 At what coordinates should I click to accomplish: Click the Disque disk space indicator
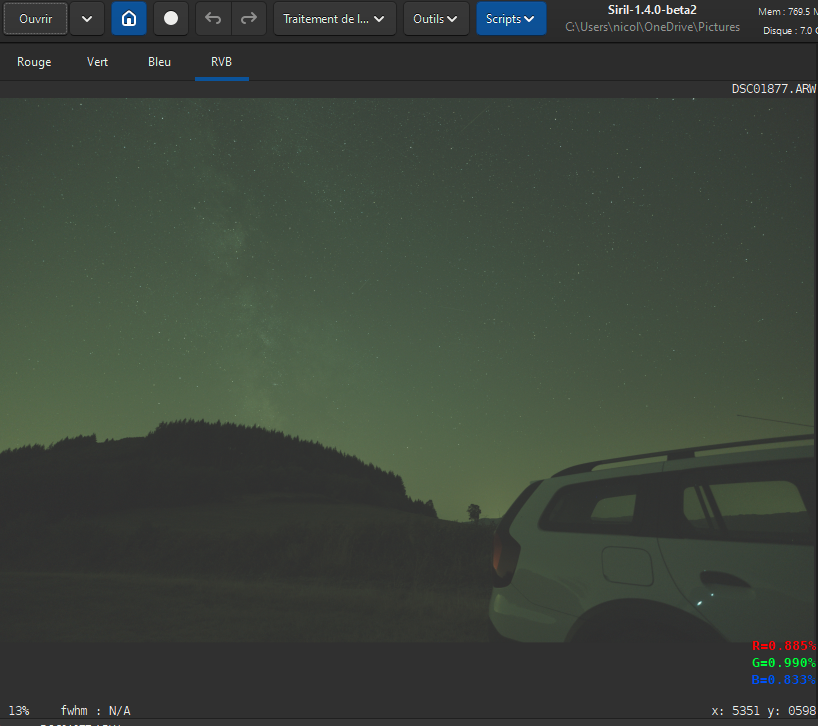790,31
